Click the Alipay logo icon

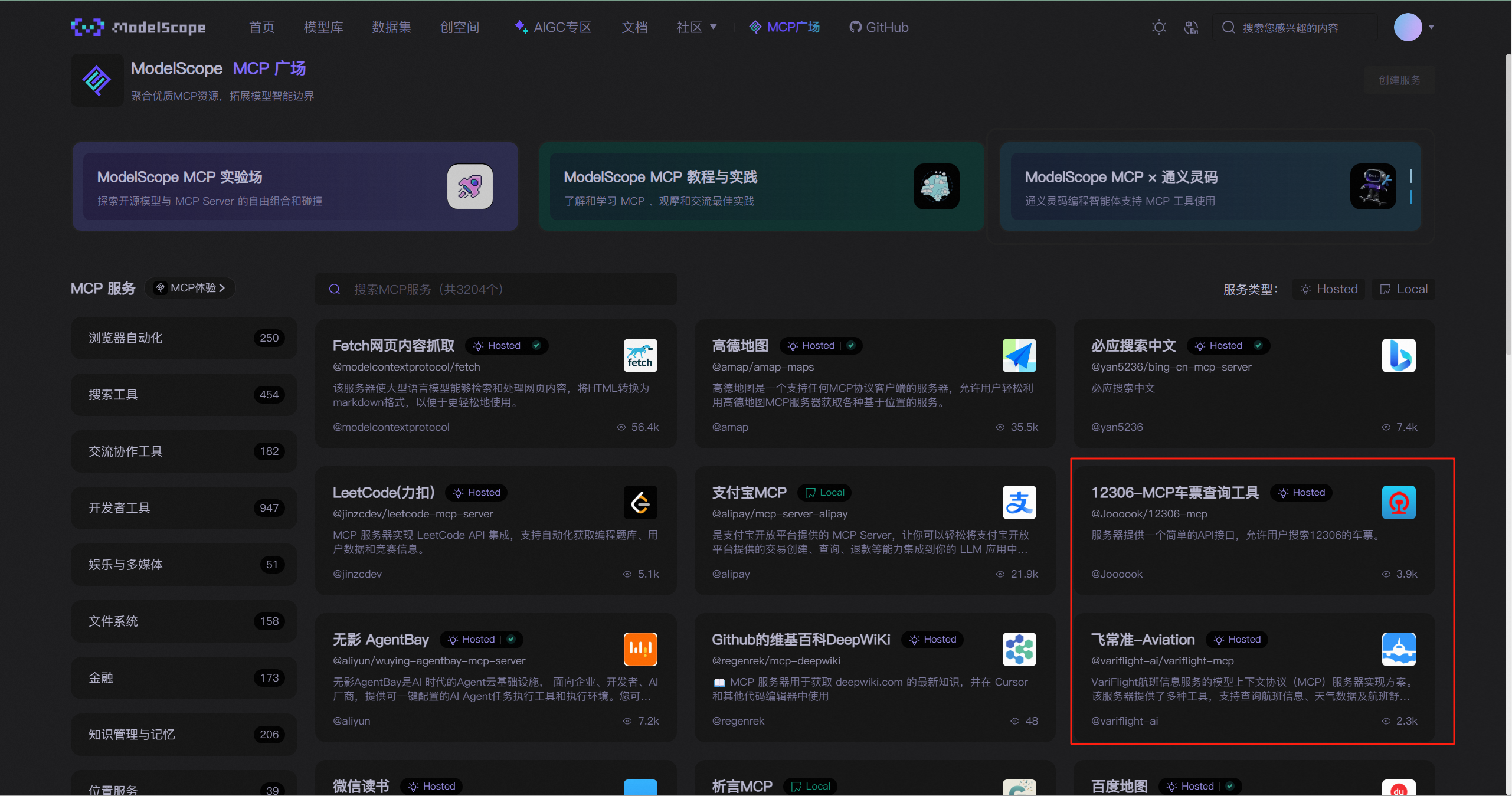[x=1019, y=502]
